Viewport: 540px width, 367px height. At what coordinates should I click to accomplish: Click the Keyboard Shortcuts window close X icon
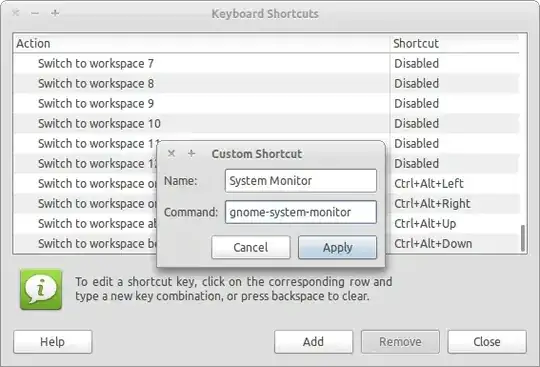pos(15,13)
